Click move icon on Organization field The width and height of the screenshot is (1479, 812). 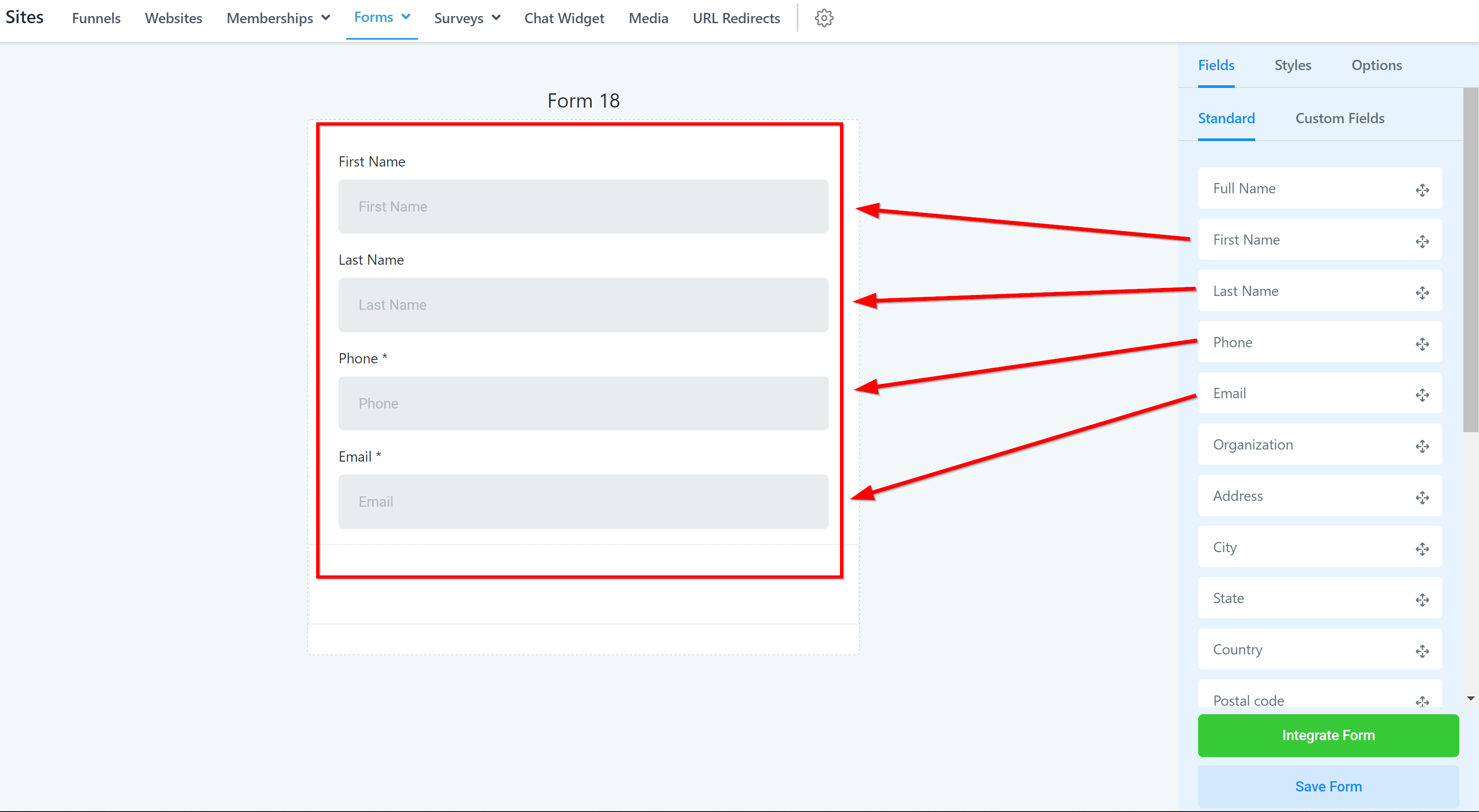(1421, 446)
